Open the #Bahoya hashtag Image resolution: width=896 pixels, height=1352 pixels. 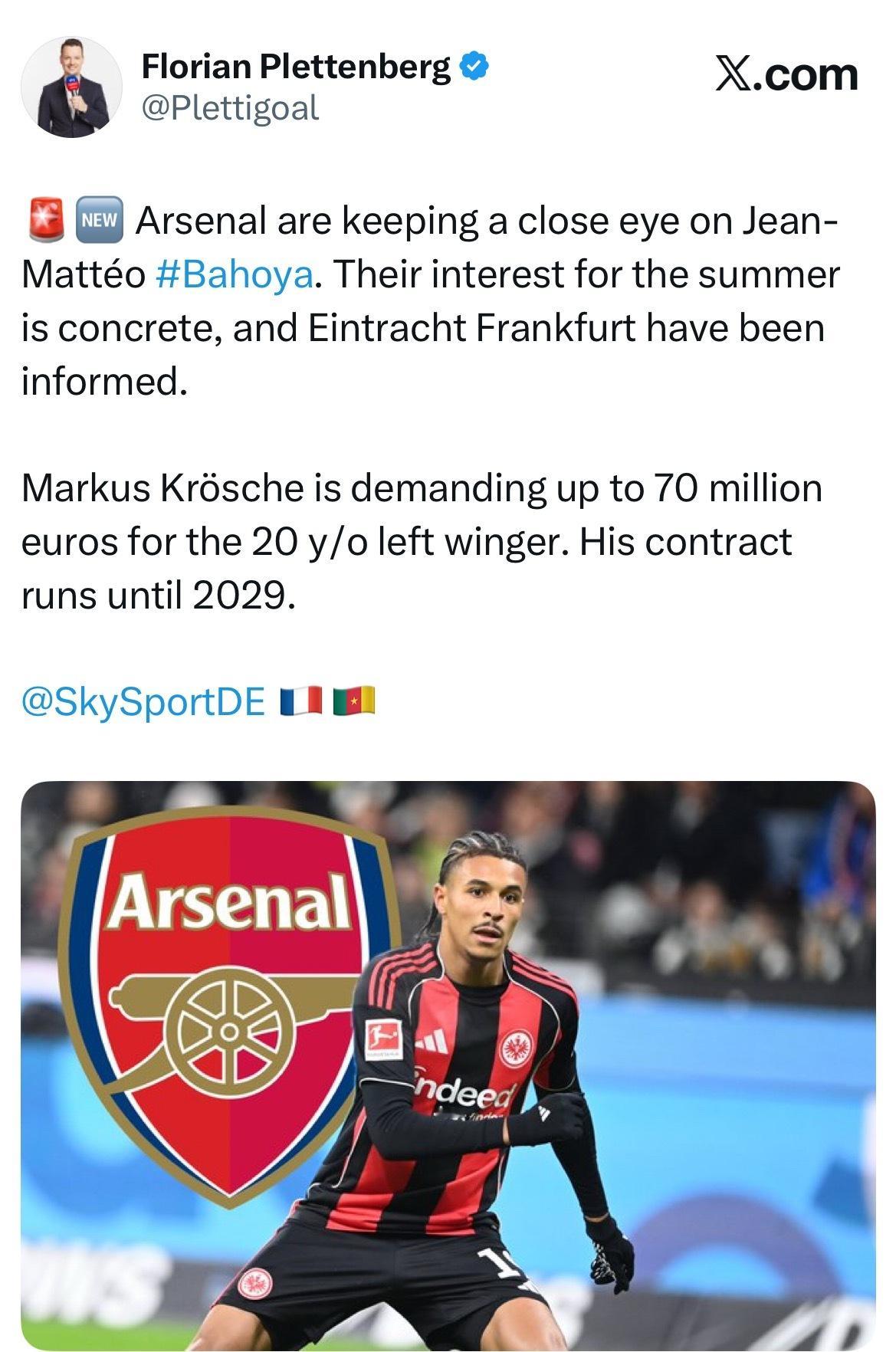coord(234,274)
